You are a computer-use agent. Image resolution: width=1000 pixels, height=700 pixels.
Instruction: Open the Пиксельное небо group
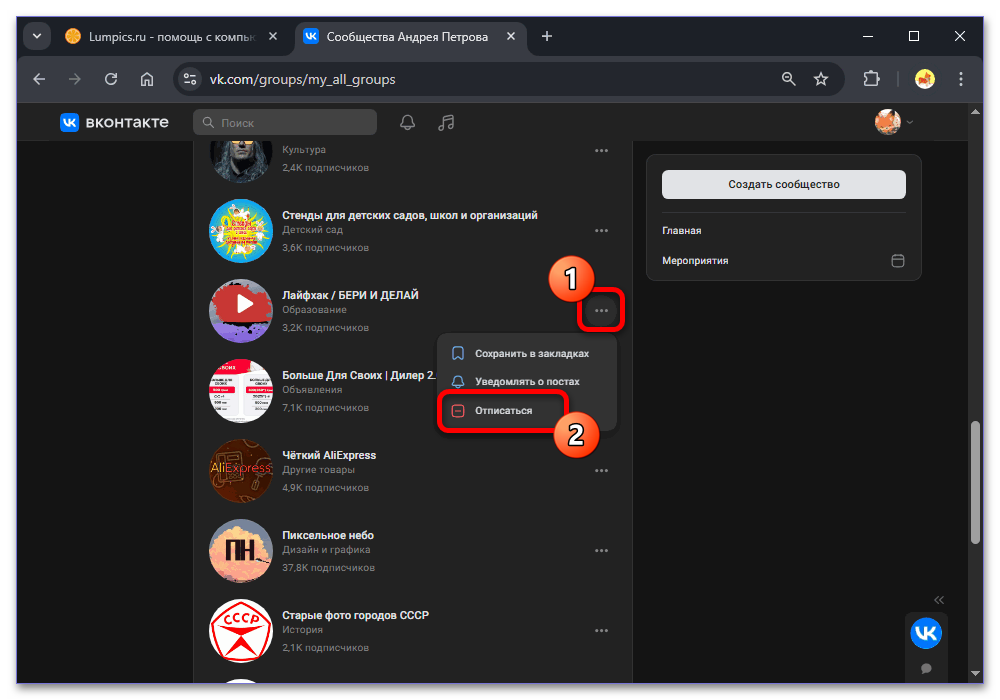point(328,536)
